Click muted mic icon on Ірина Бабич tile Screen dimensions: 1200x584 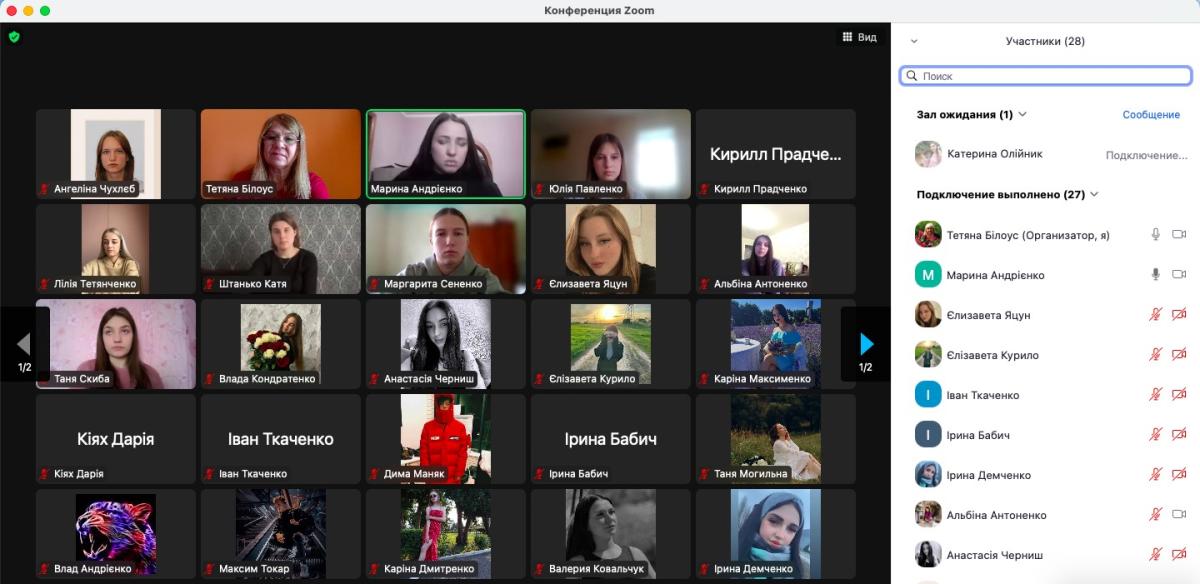(x=539, y=474)
